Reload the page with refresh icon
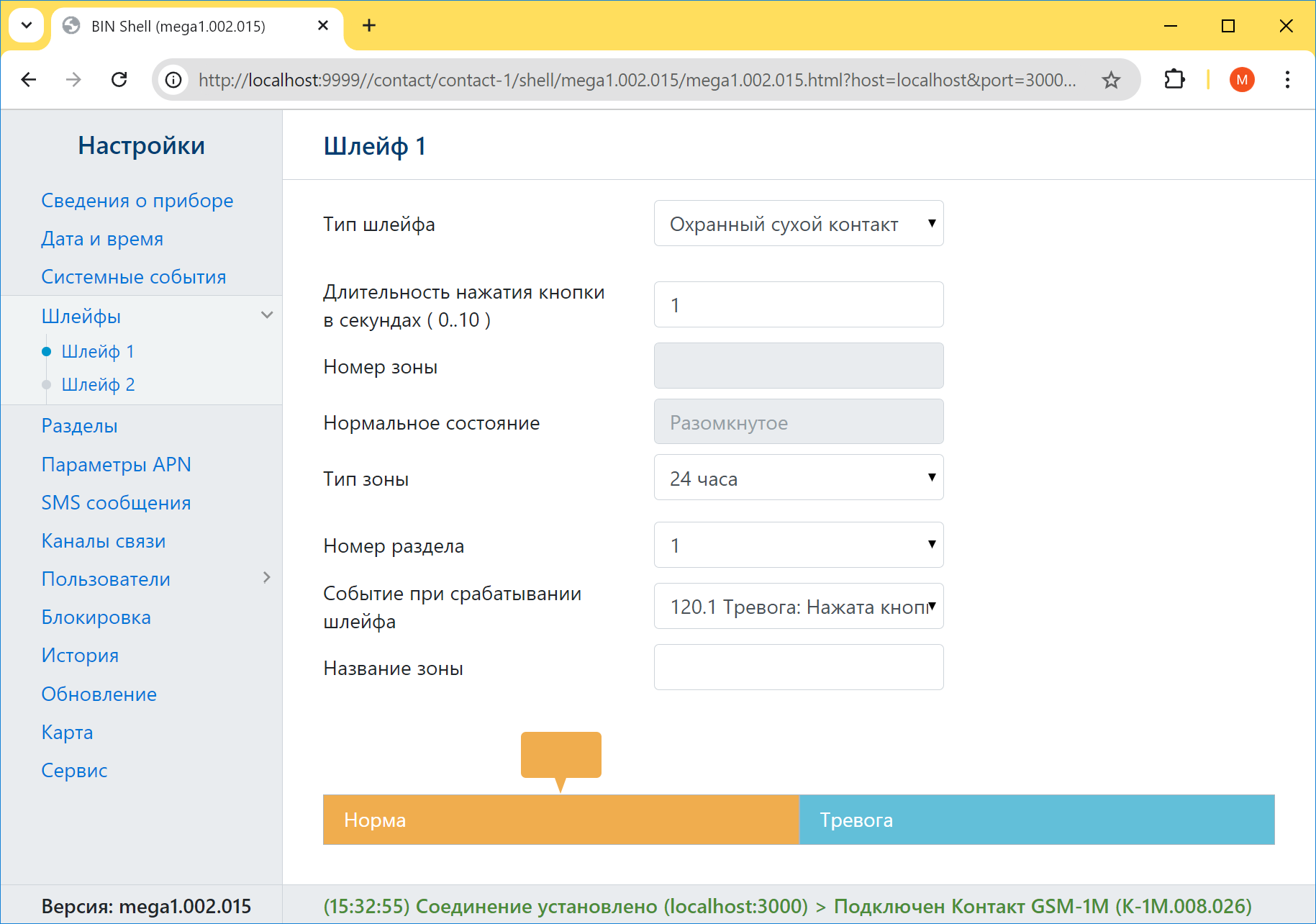This screenshot has height=924, width=1316. point(119,80)
